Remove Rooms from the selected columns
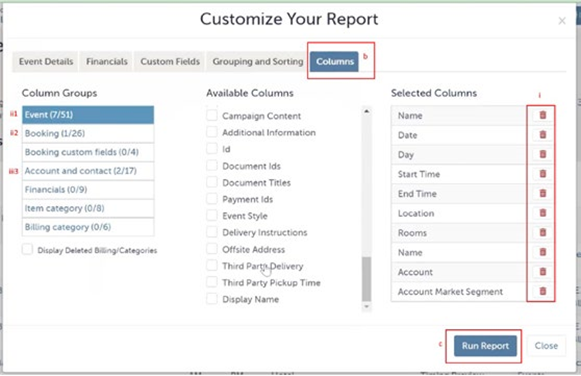Viewport: 581px width, 376px height. pos(542,233)
